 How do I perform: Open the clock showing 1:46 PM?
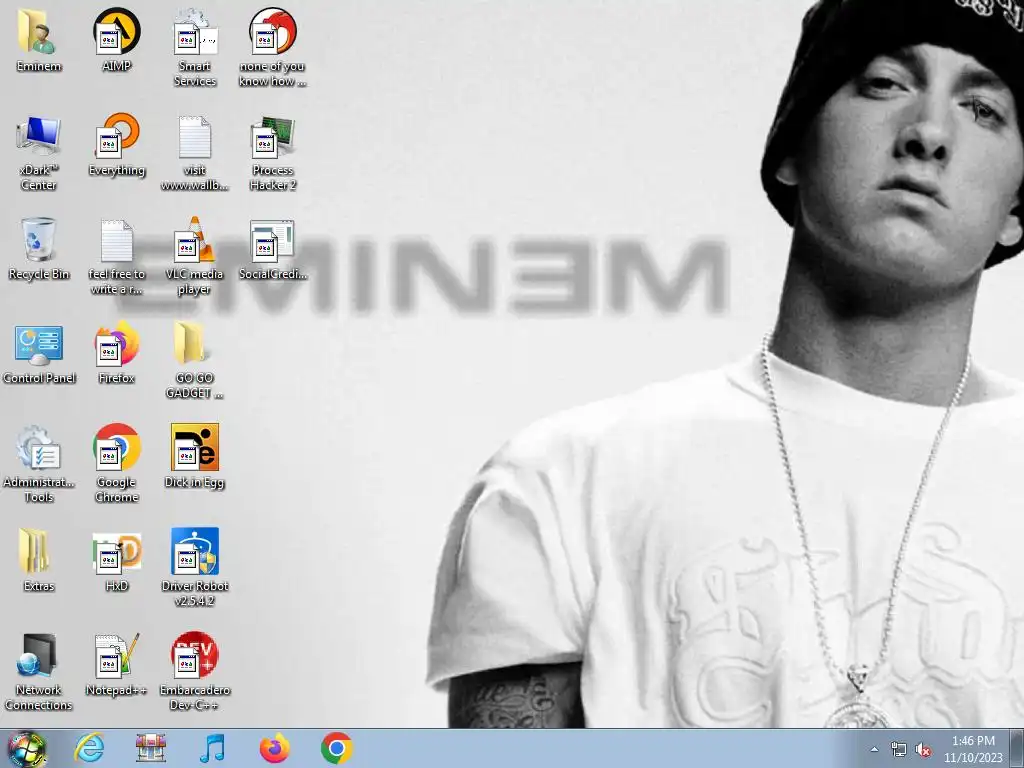point(973,749)
